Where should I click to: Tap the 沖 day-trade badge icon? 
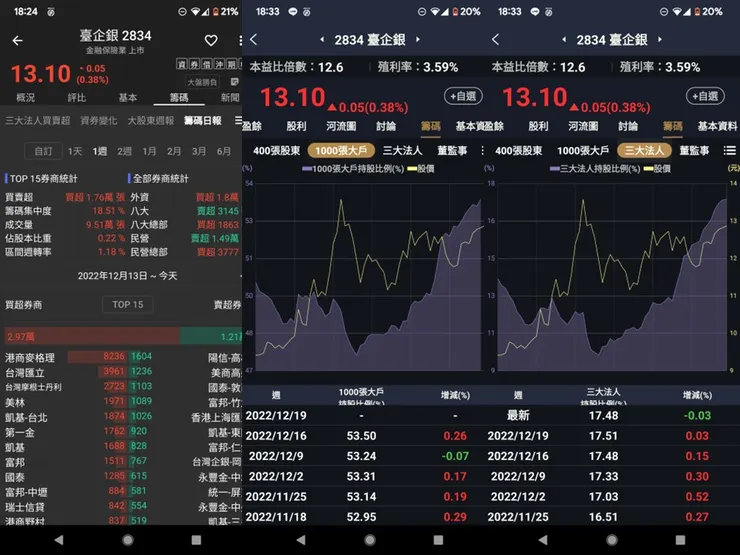pyautogui.click(x=219, y=64)
